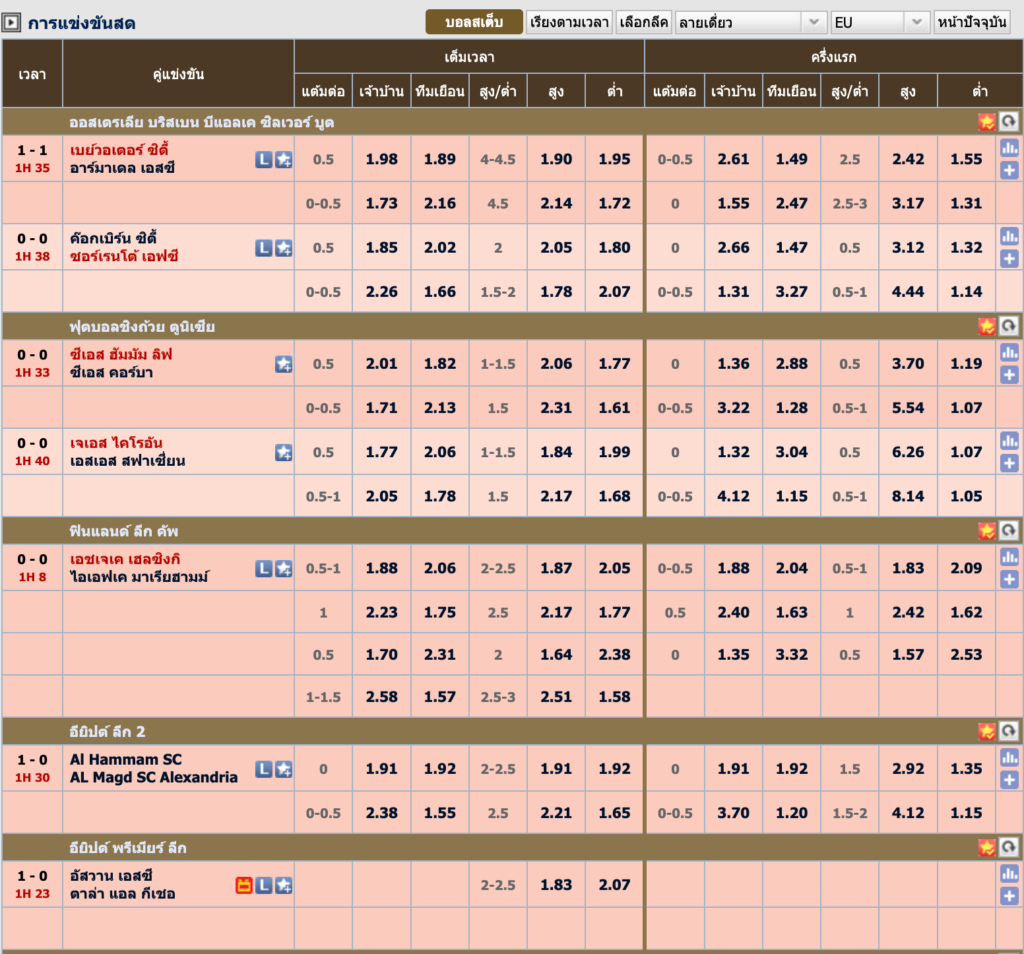Refresh the ฟินแลนด์ ลีก คัพ league section
The image size is (1024, 954).
[1008, 530]
